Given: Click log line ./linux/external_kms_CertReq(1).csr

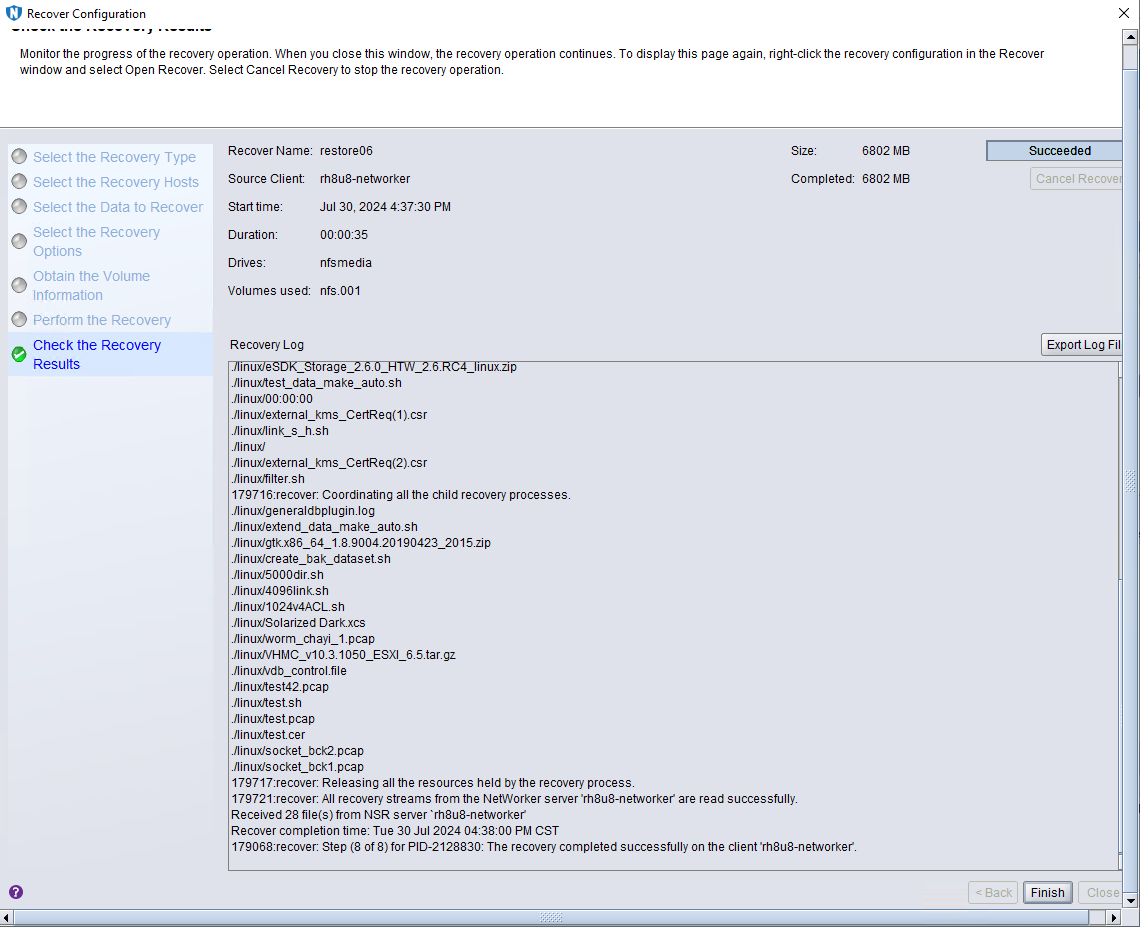Looking at the screenshot, I should click(329, 414).
